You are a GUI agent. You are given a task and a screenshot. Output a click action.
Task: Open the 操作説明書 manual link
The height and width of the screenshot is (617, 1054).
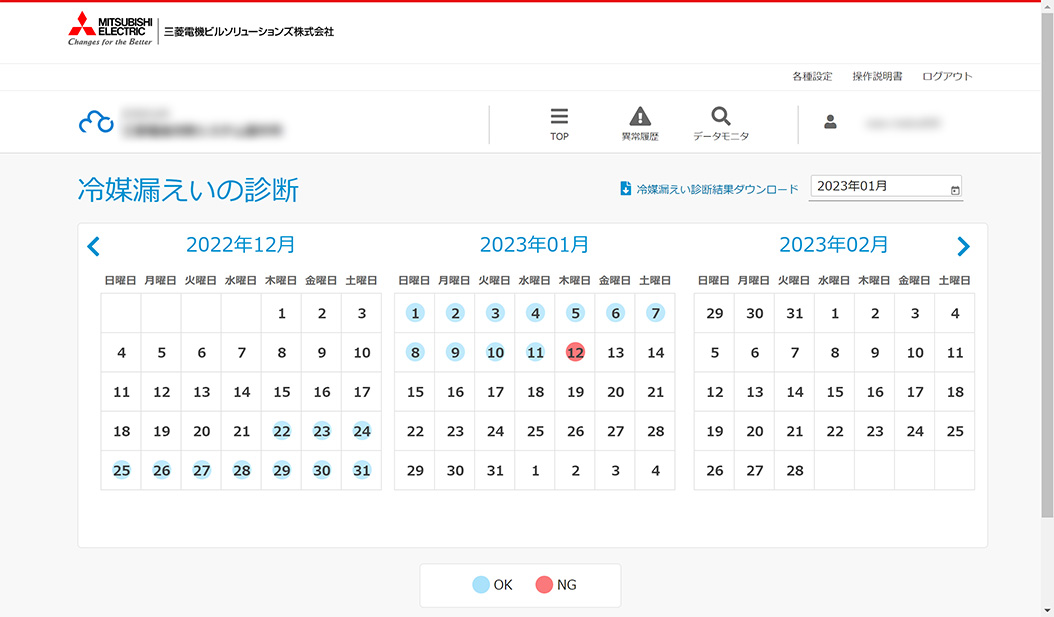(x=877, y=76)
